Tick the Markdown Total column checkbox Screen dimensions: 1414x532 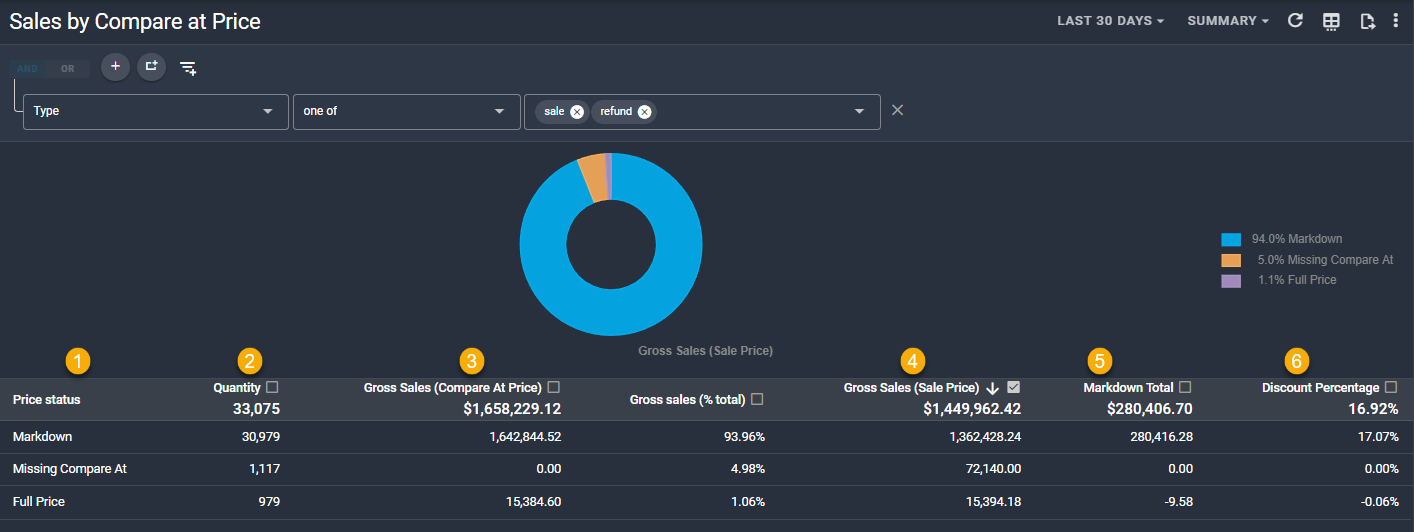[x=1185, y=387]
